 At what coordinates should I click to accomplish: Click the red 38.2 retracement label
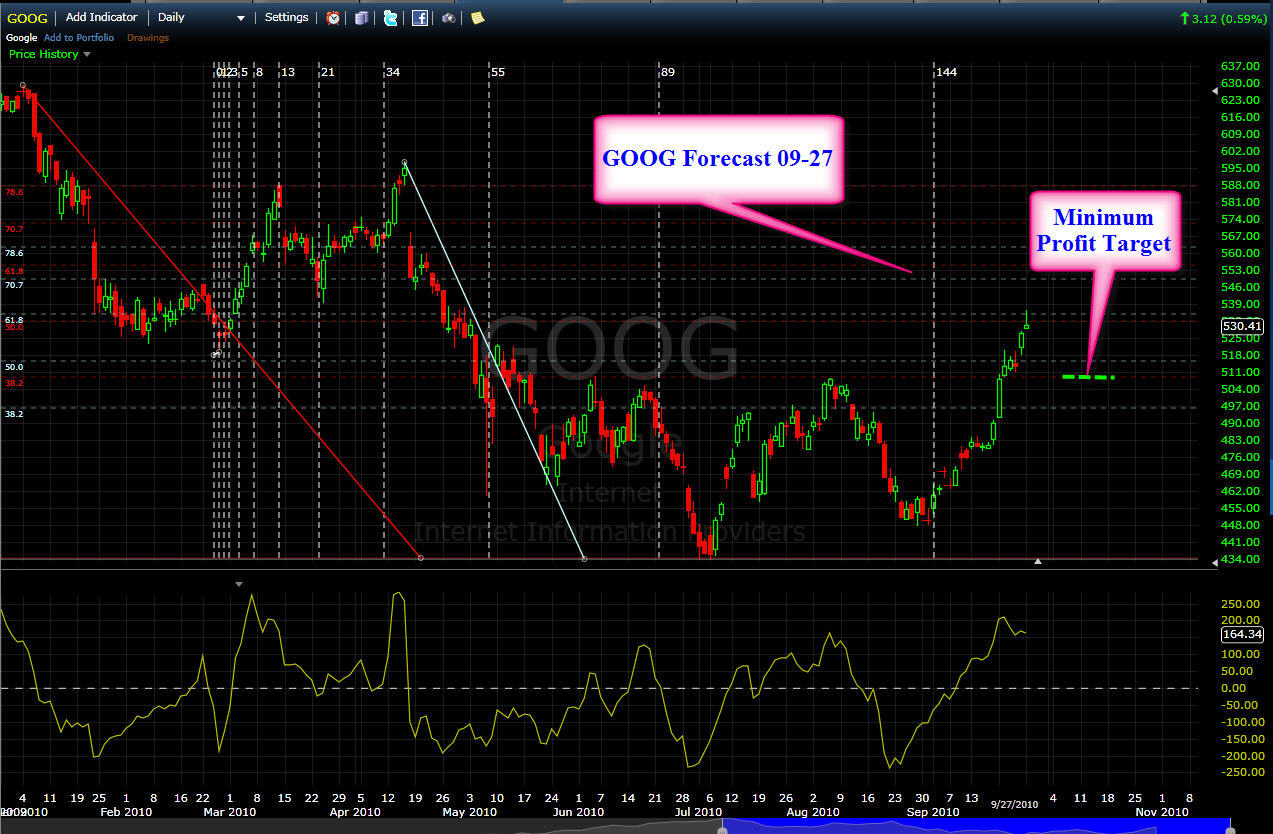pos(14,383)
